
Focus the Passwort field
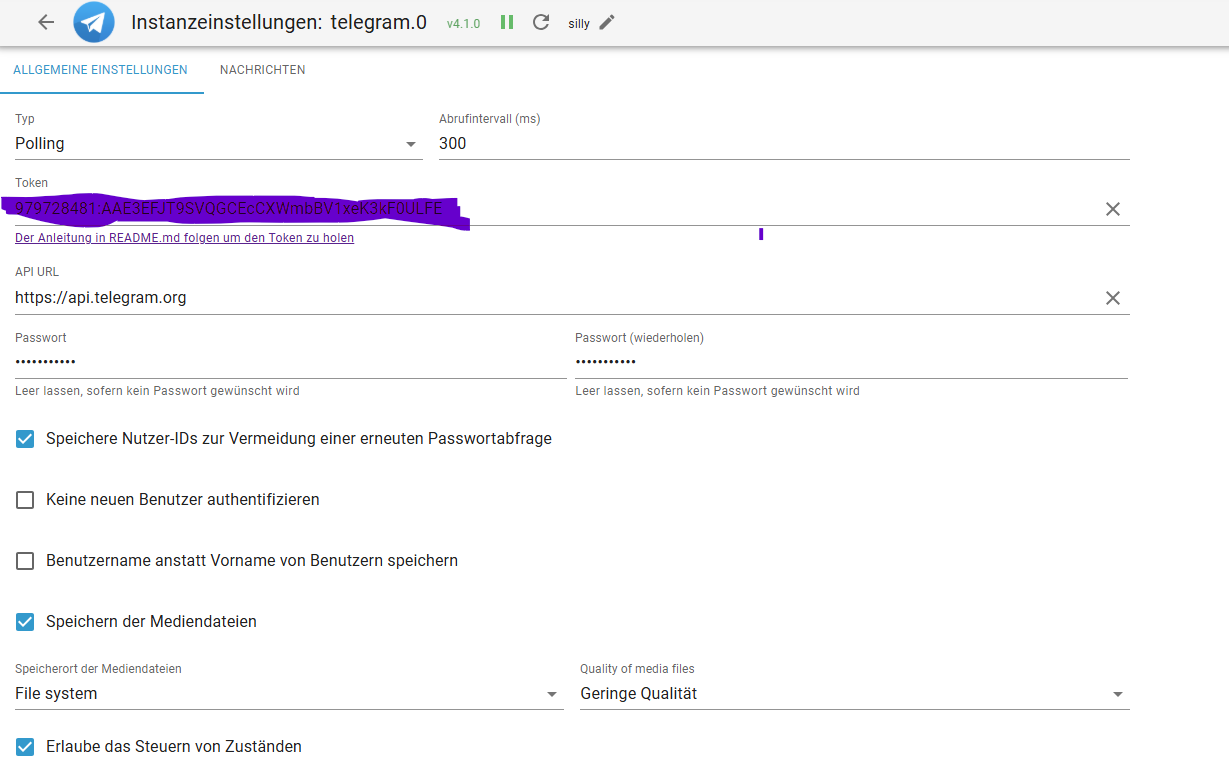pyautogui.click(x=290, y=362)
